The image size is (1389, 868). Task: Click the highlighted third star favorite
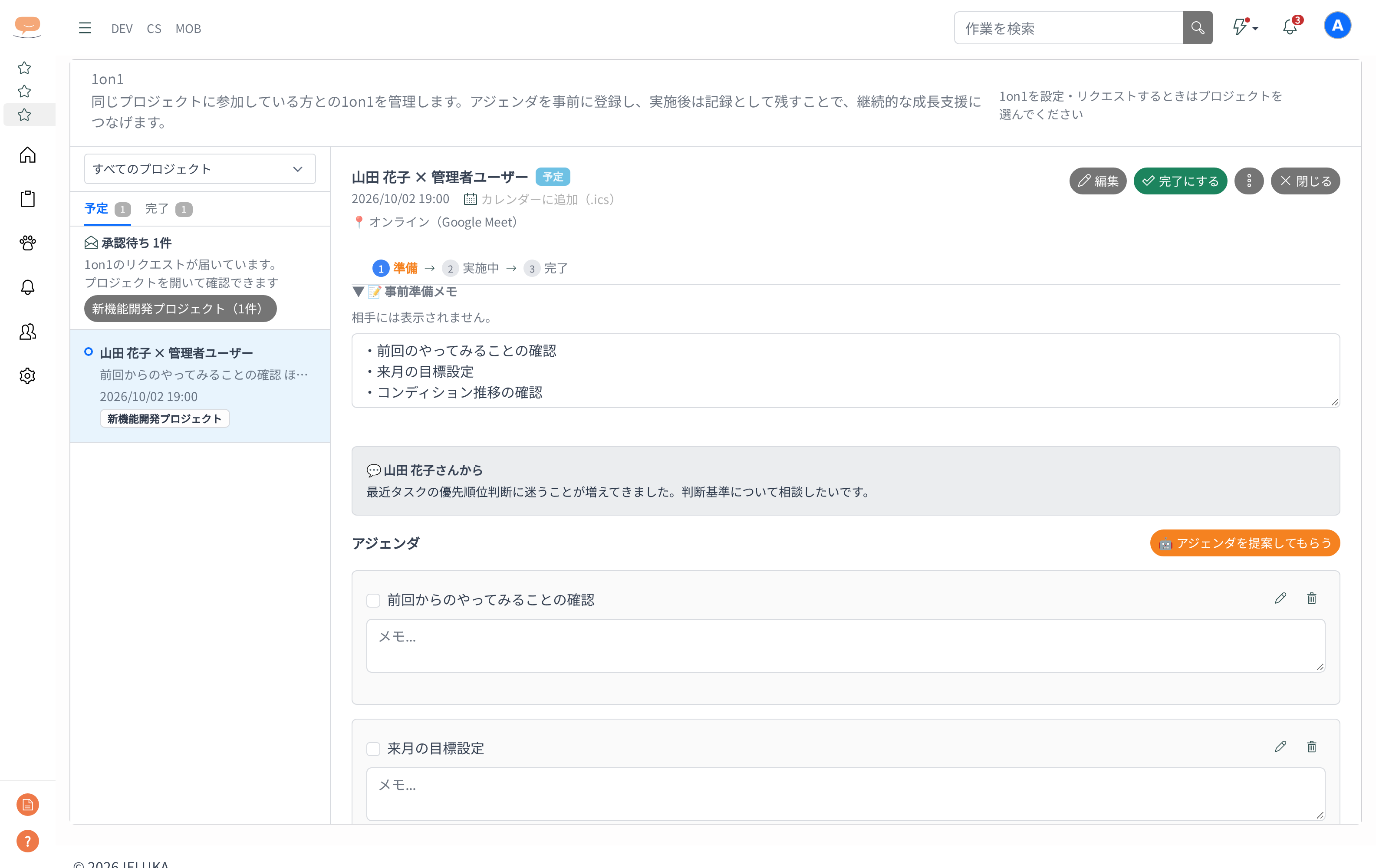(24, 115)
